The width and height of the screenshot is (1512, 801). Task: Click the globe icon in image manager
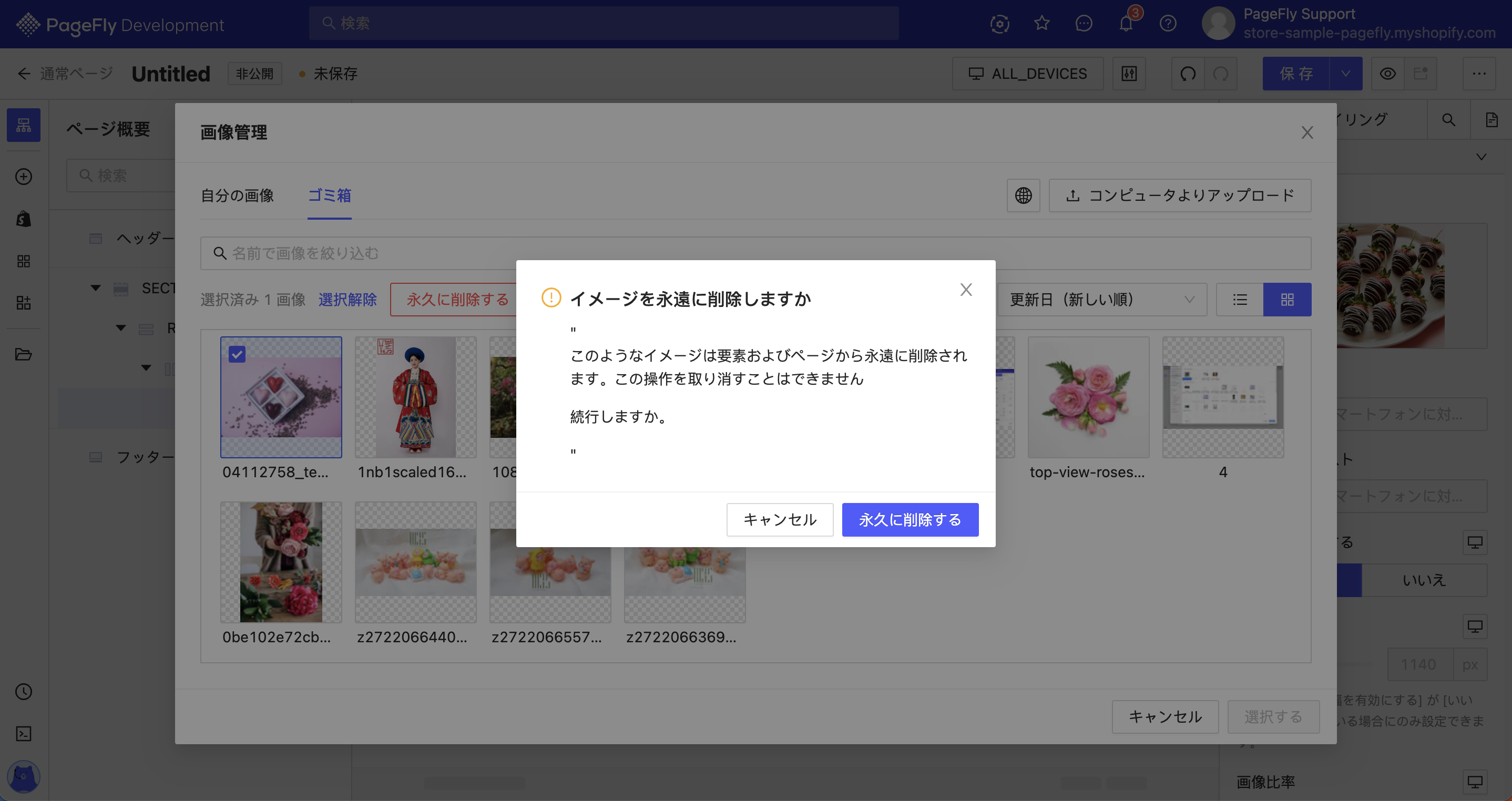point(1023,196)
